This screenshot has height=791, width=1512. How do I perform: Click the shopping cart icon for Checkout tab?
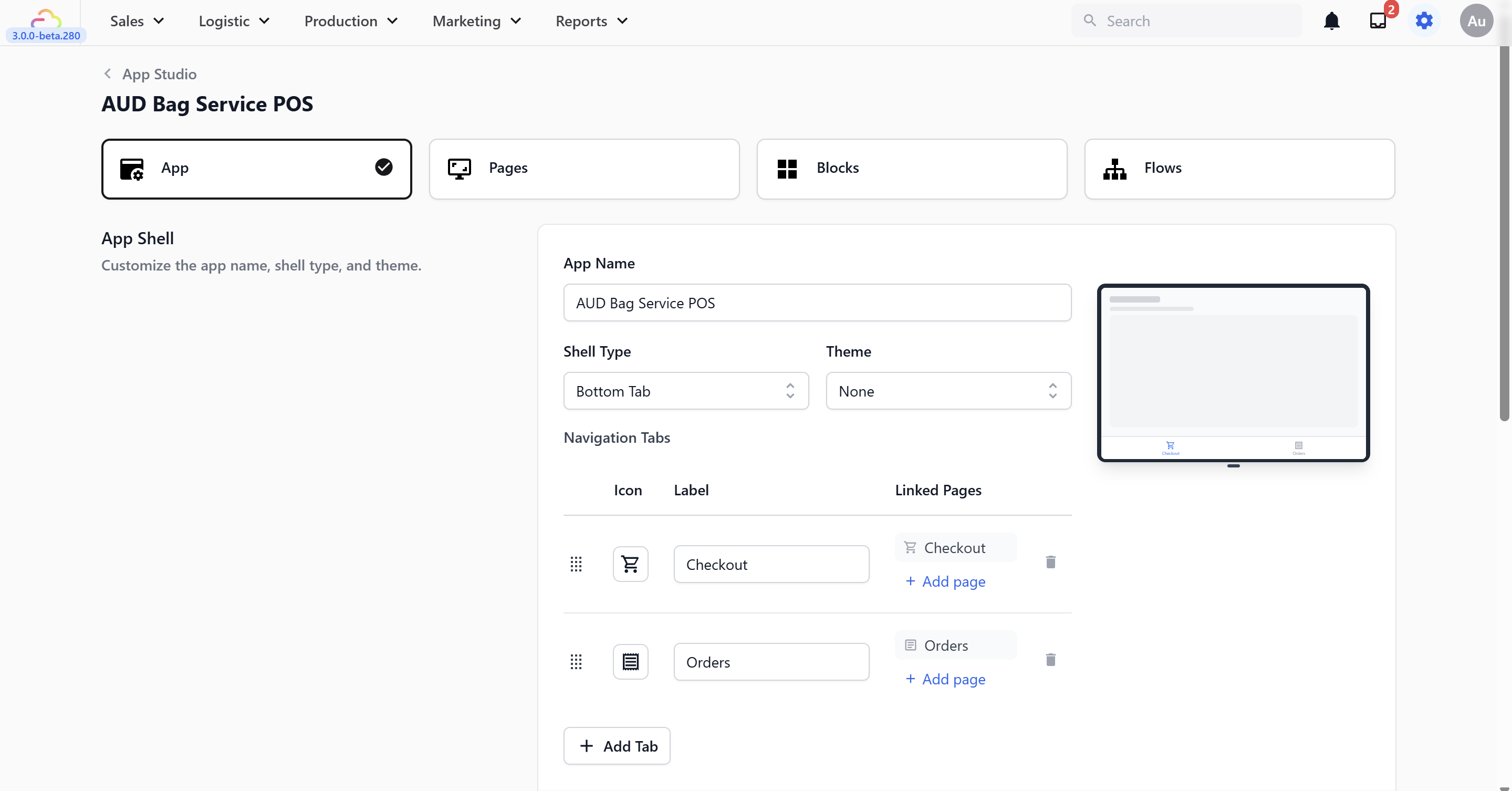630,564
